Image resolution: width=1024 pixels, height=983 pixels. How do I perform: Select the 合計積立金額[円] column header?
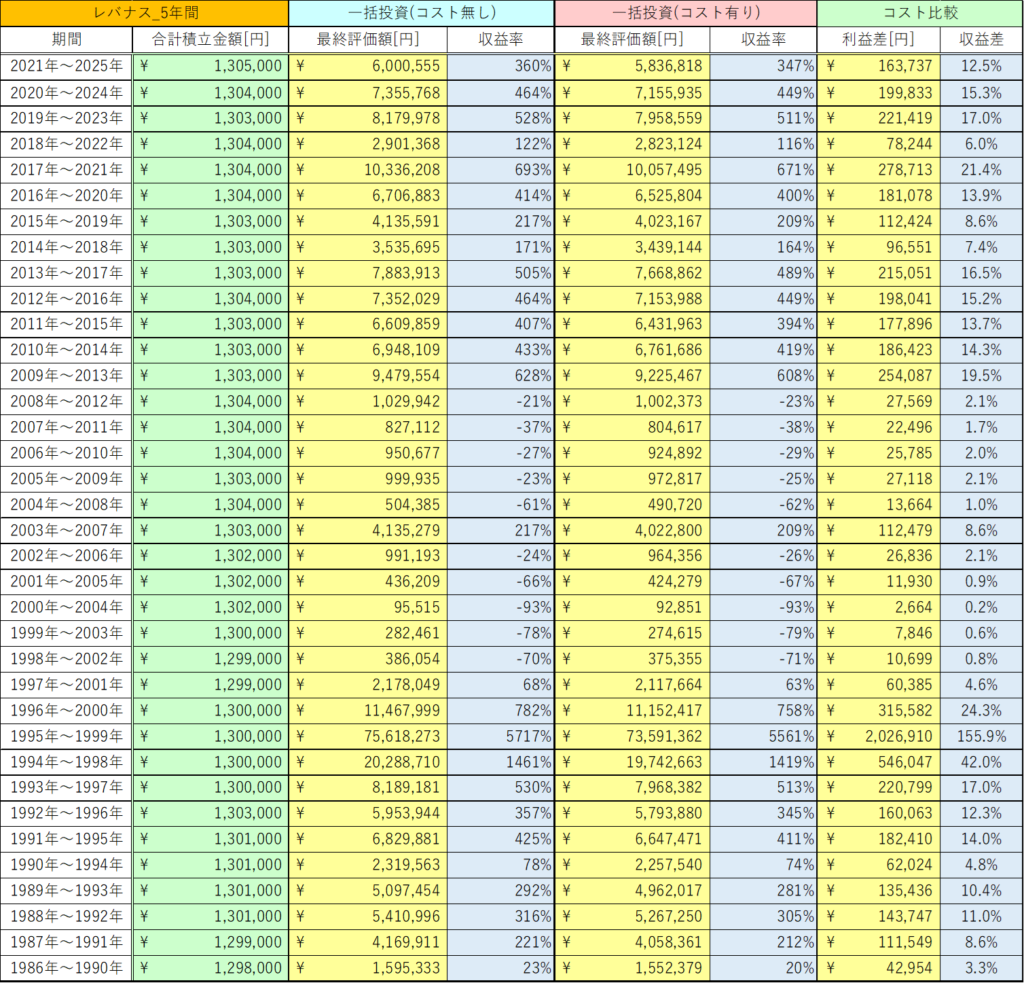(210, 39)
